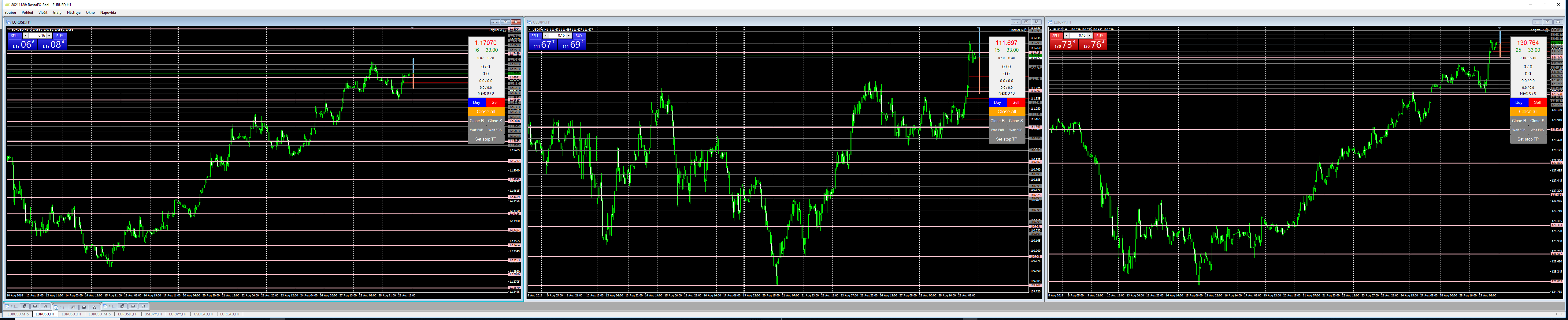Click the 0.16 volume field on EURUSD chart
This screenshot has width=1568, height=320.
click(38, 35)
